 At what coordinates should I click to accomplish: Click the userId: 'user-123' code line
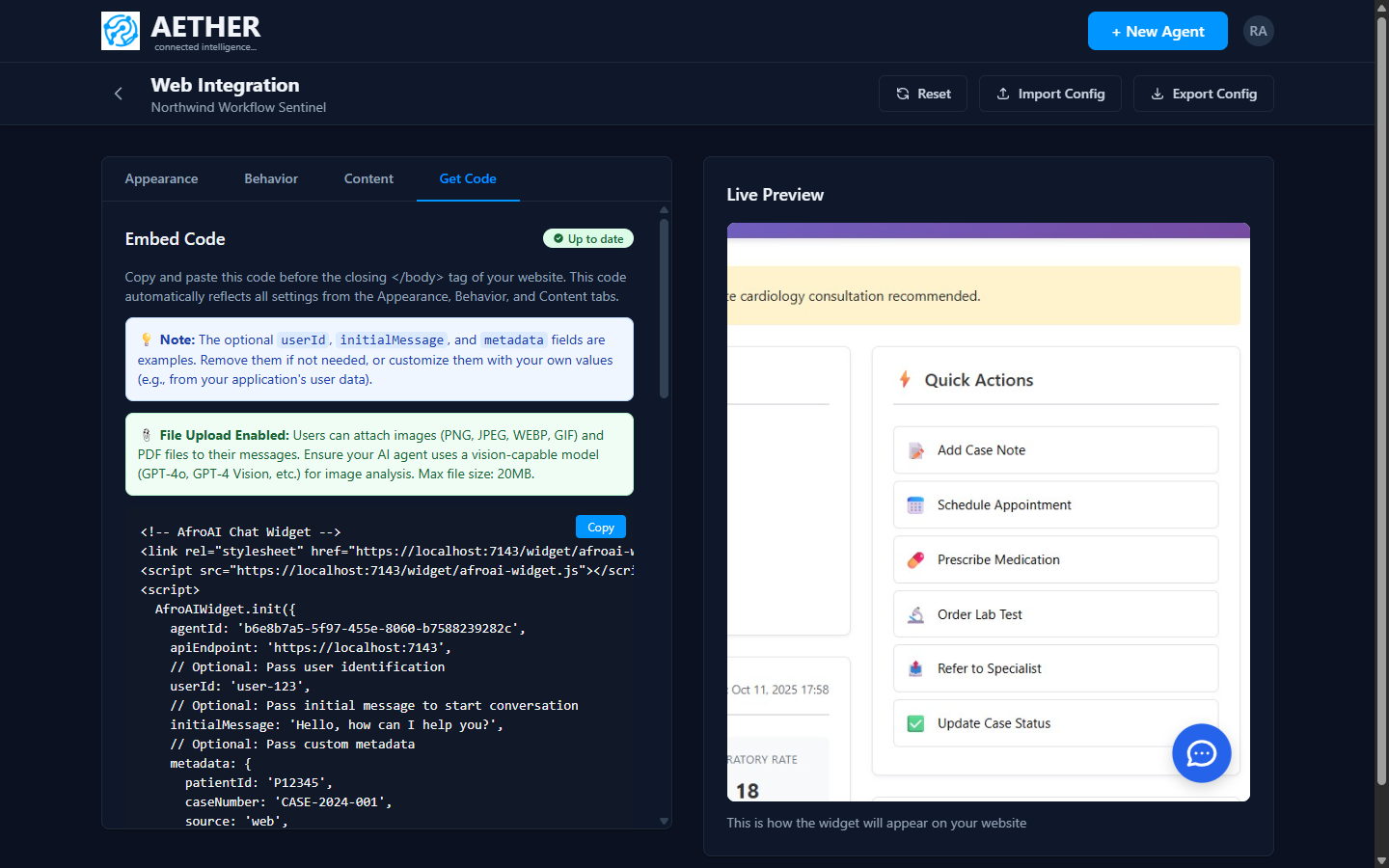pos(240,686)
